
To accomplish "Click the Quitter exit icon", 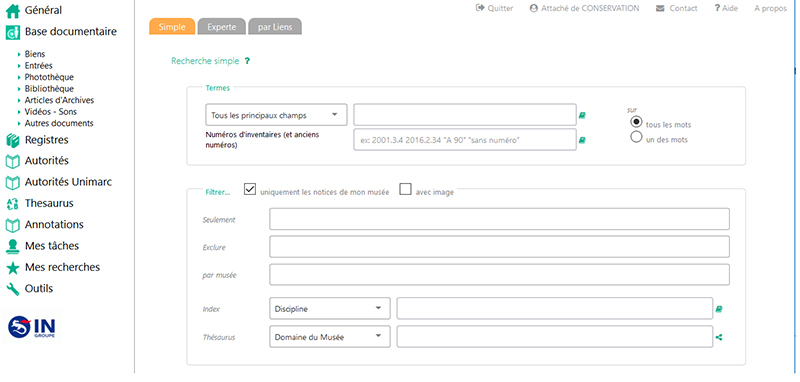I will tap(480, 8).
